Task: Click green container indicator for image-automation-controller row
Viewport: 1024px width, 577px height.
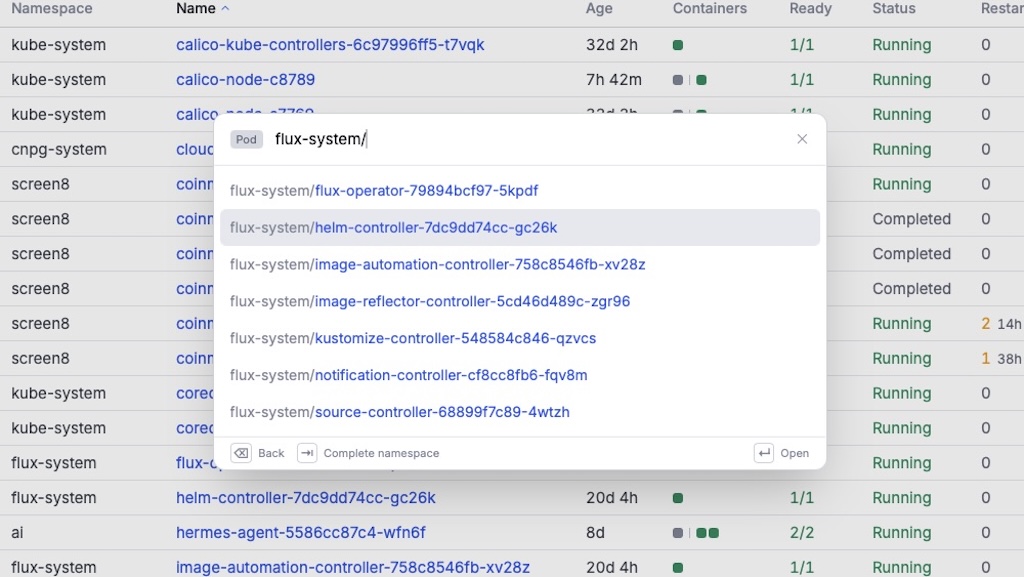Action: point(678,567)
